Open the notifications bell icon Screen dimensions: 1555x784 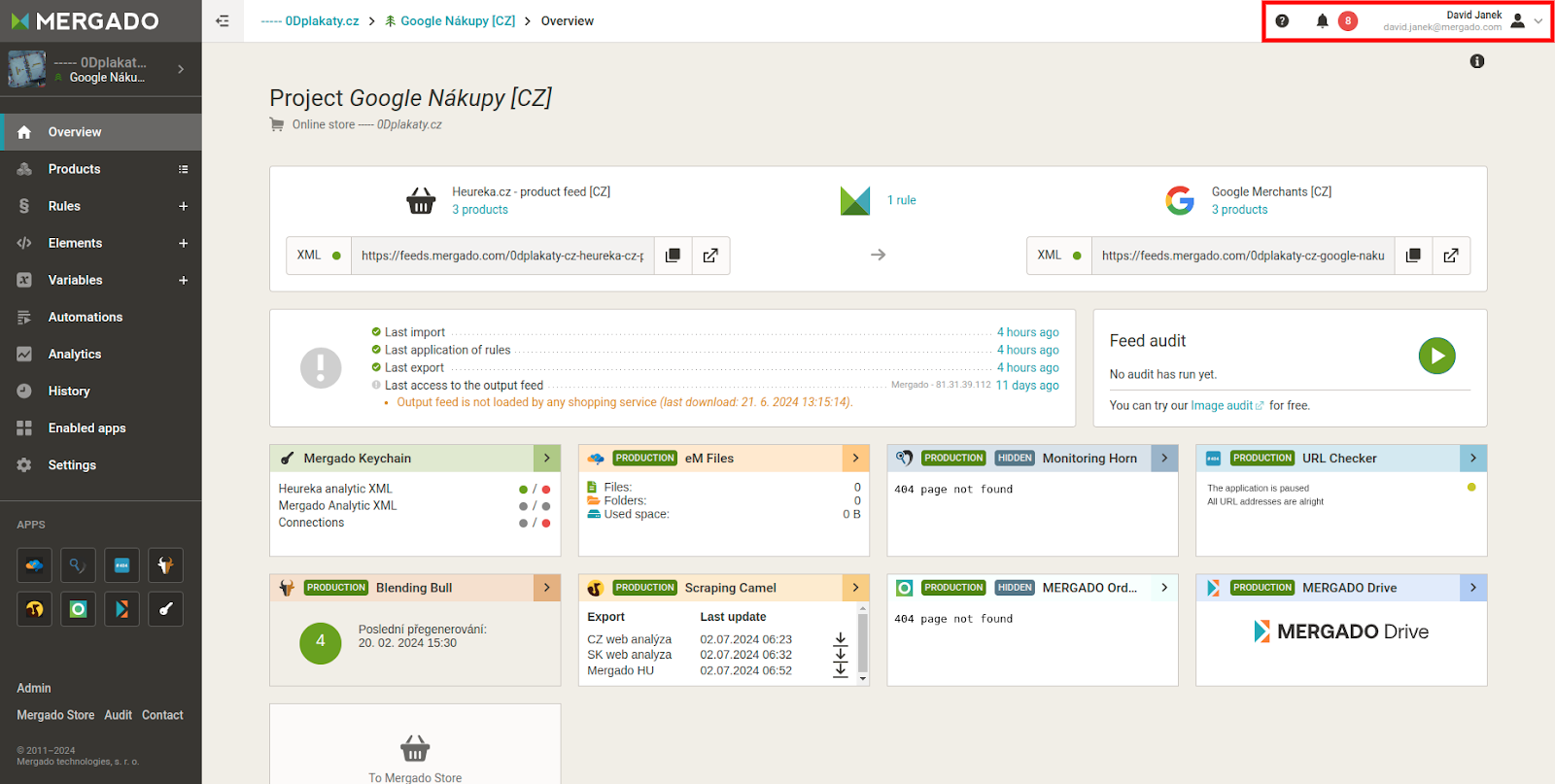coord(1322,20)
